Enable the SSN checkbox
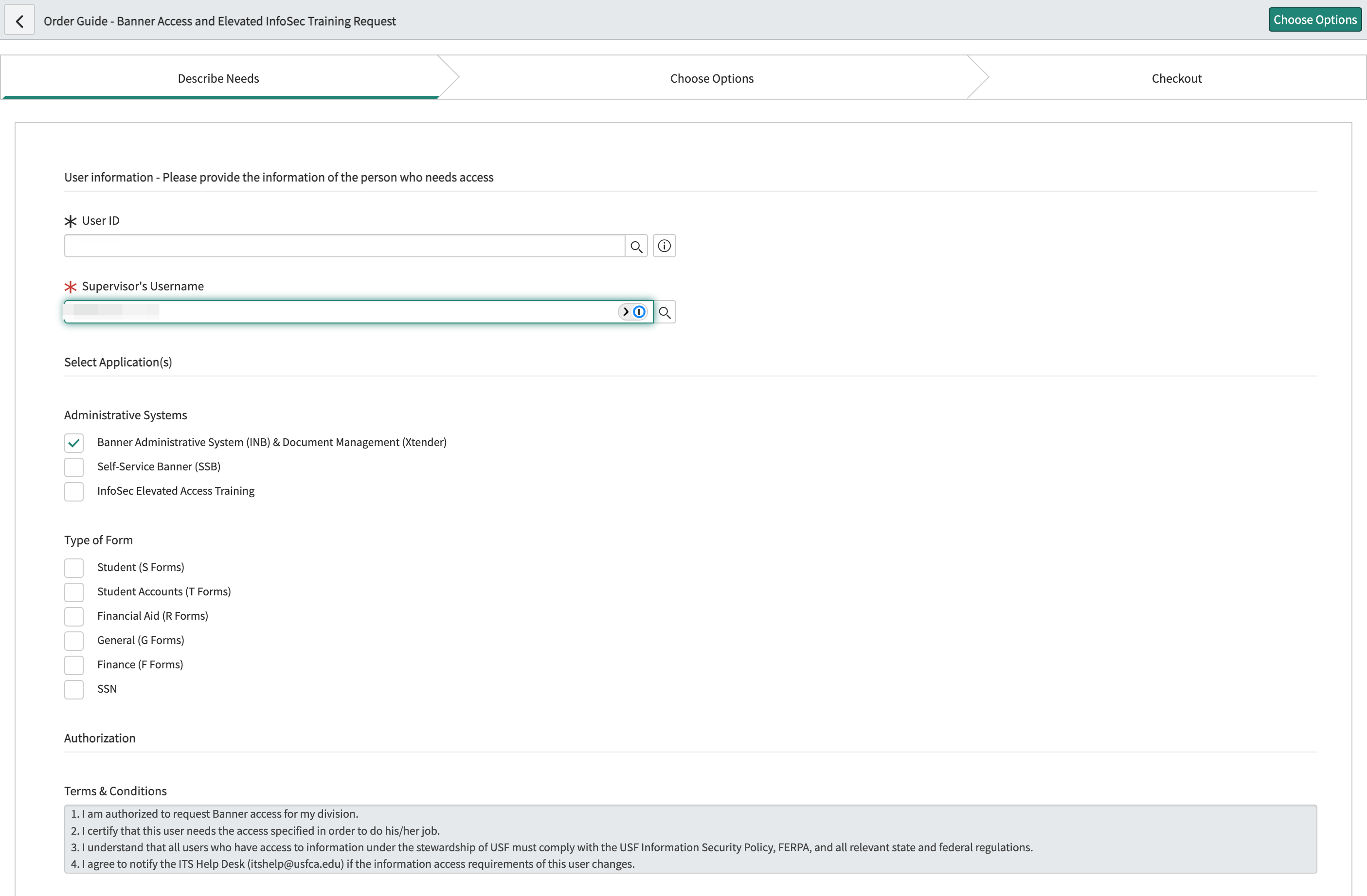Image resolution: width=1367 pixels, height=896 pixels. 74,689
